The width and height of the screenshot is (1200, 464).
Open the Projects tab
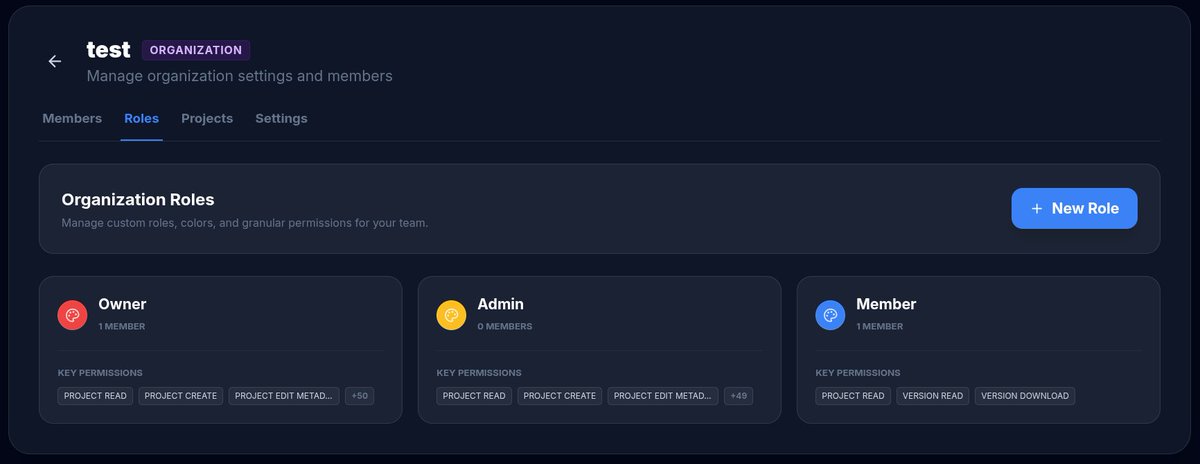pos(207,118)
